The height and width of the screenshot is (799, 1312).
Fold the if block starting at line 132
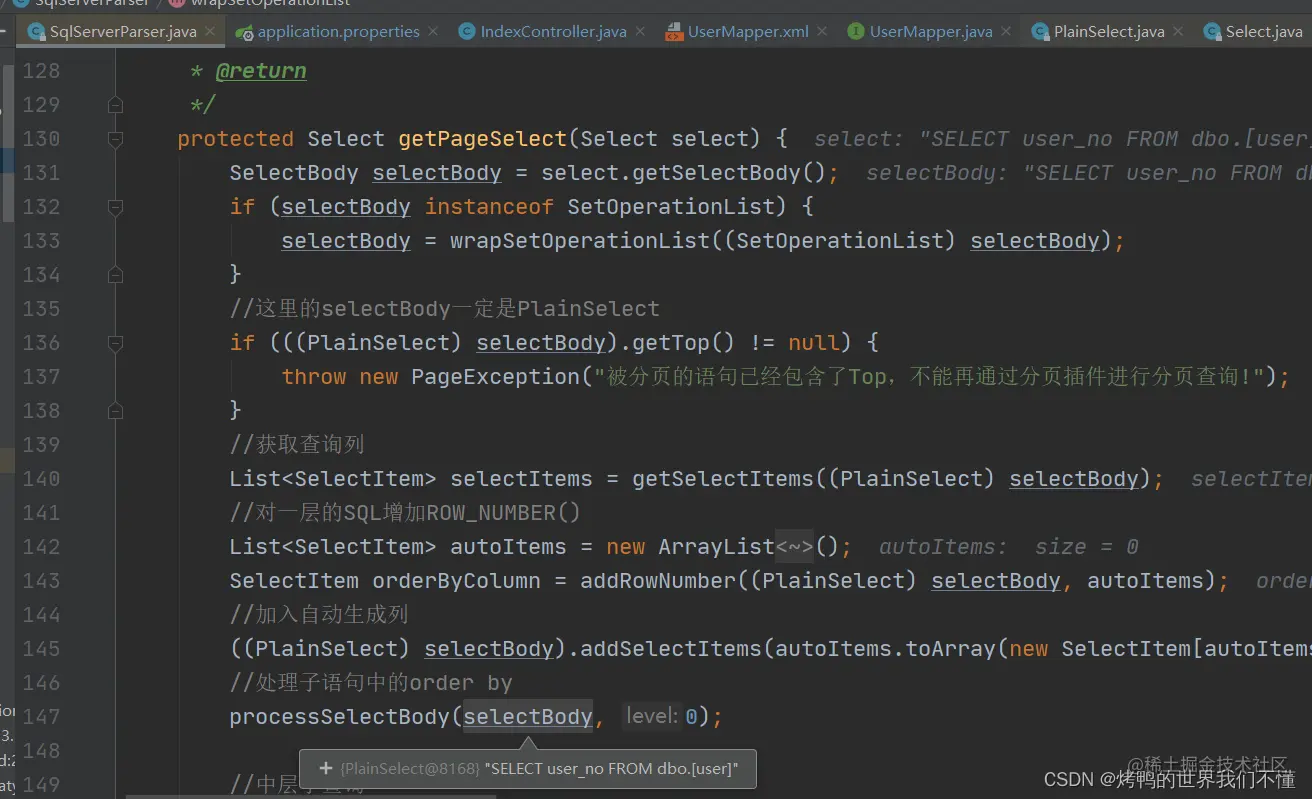tap(115, 207)
